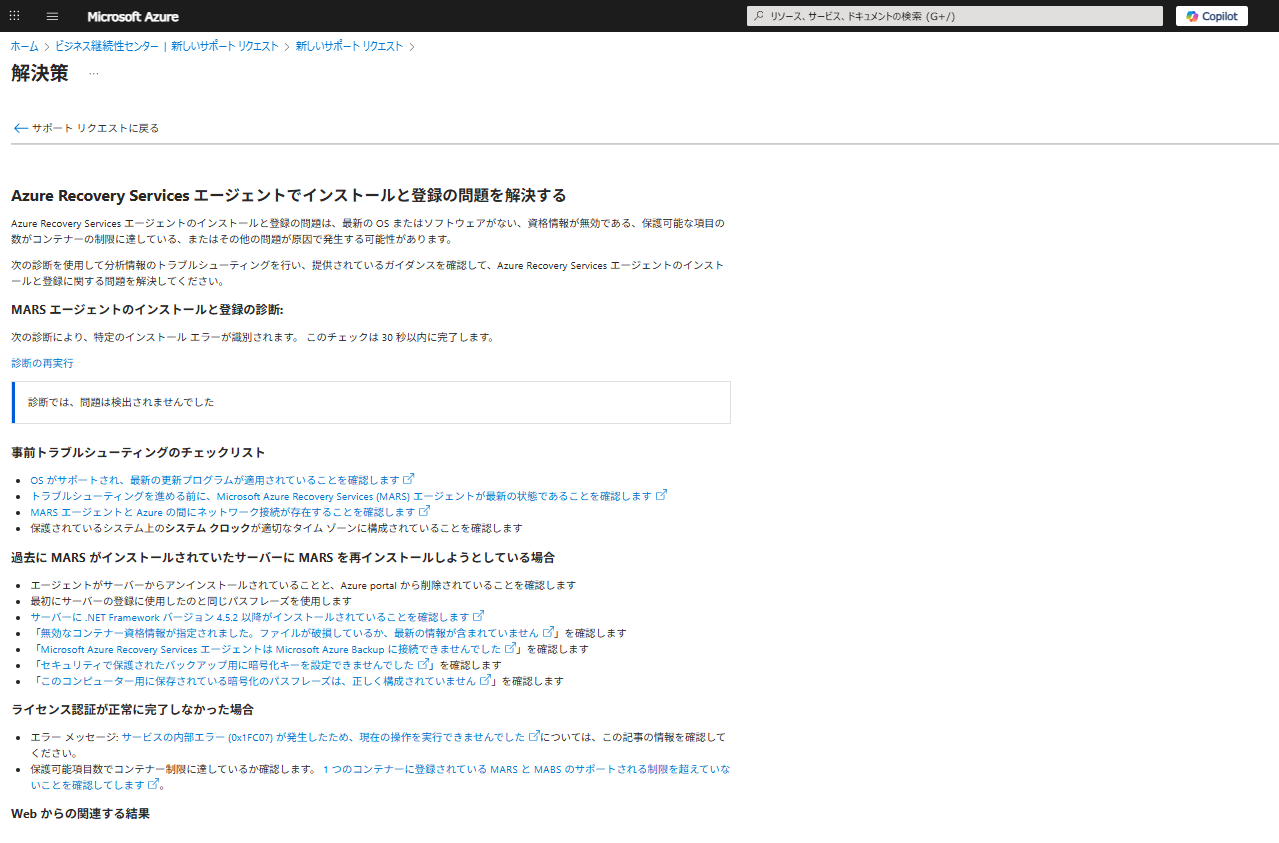Screen dimensions: 1279x843
Task: Open the portal hamburger menu
Action: point(52,16)
